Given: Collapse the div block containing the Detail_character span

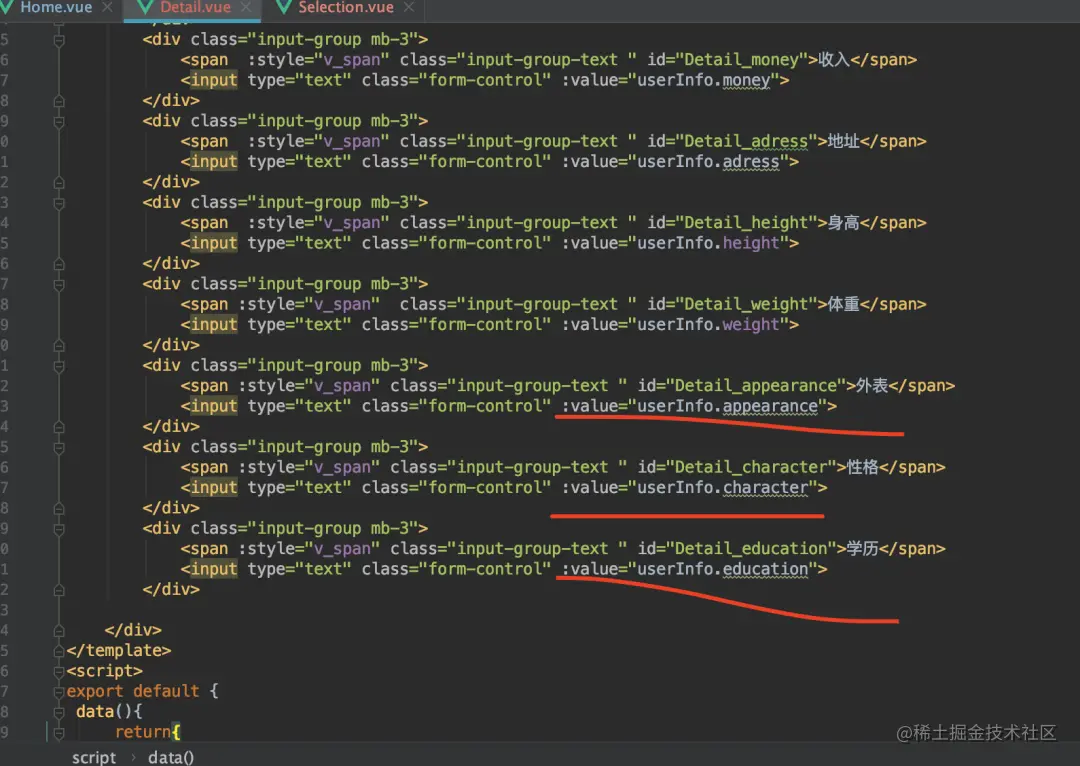Looking at the screenshot, I should pos(59,447).
